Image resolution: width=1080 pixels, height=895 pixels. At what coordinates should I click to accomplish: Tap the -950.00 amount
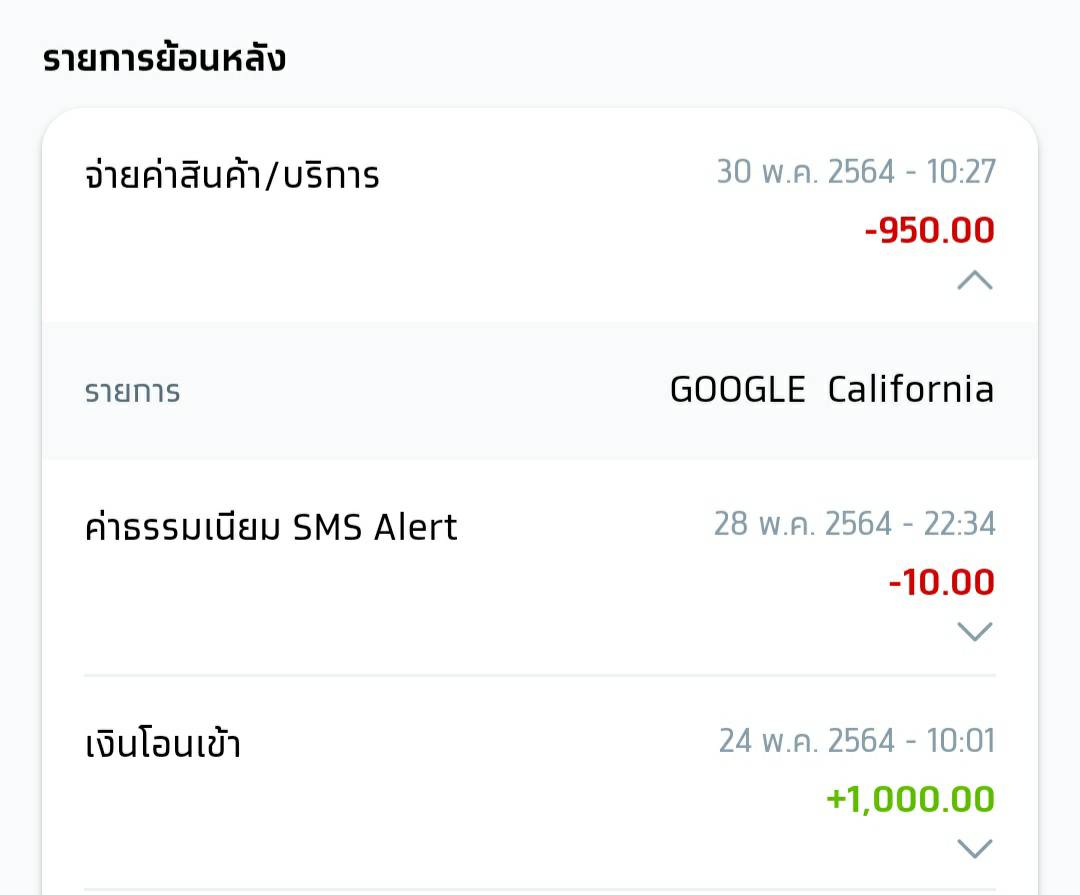929,230
